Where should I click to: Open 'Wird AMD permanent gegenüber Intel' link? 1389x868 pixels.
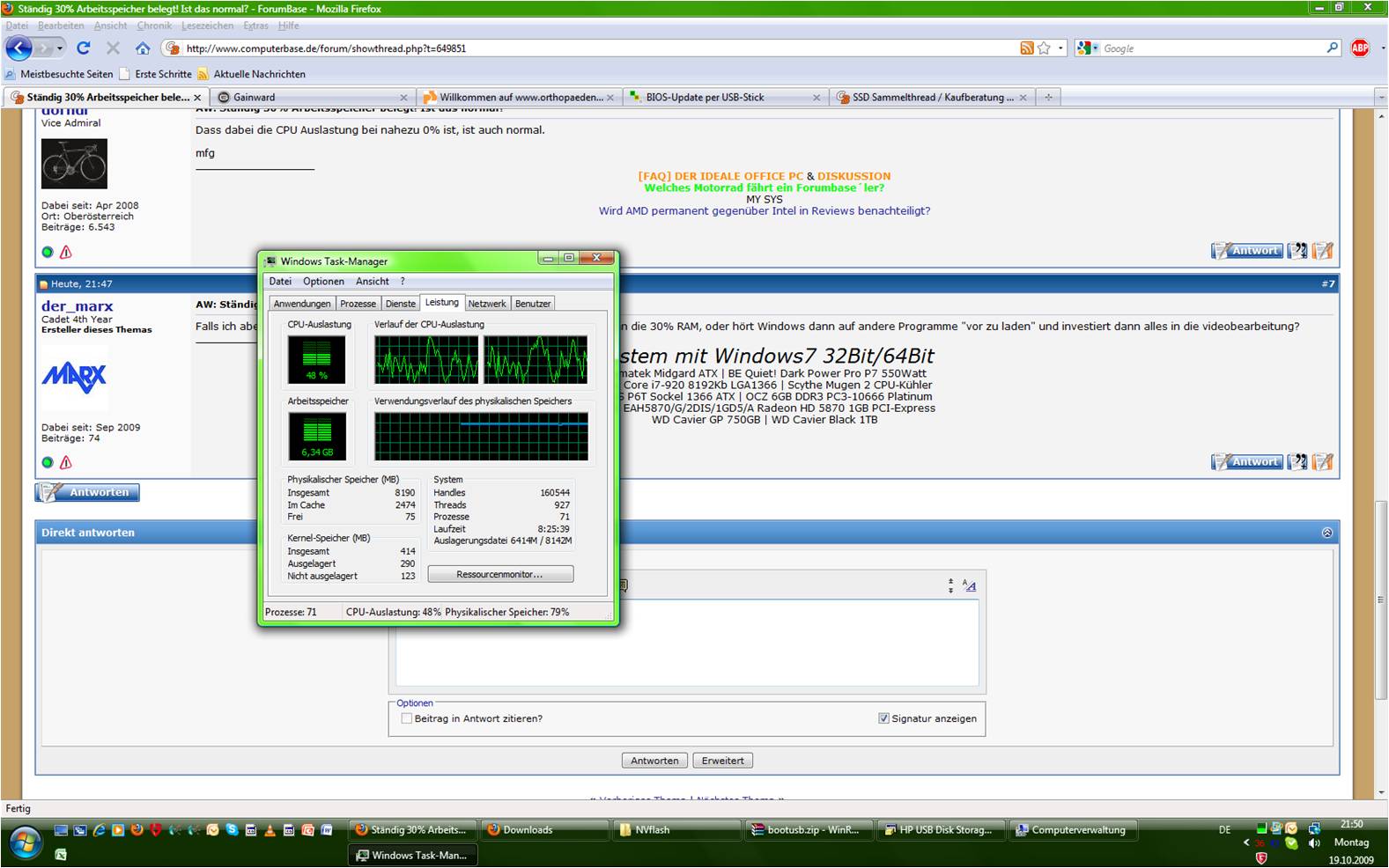(765, 210)
